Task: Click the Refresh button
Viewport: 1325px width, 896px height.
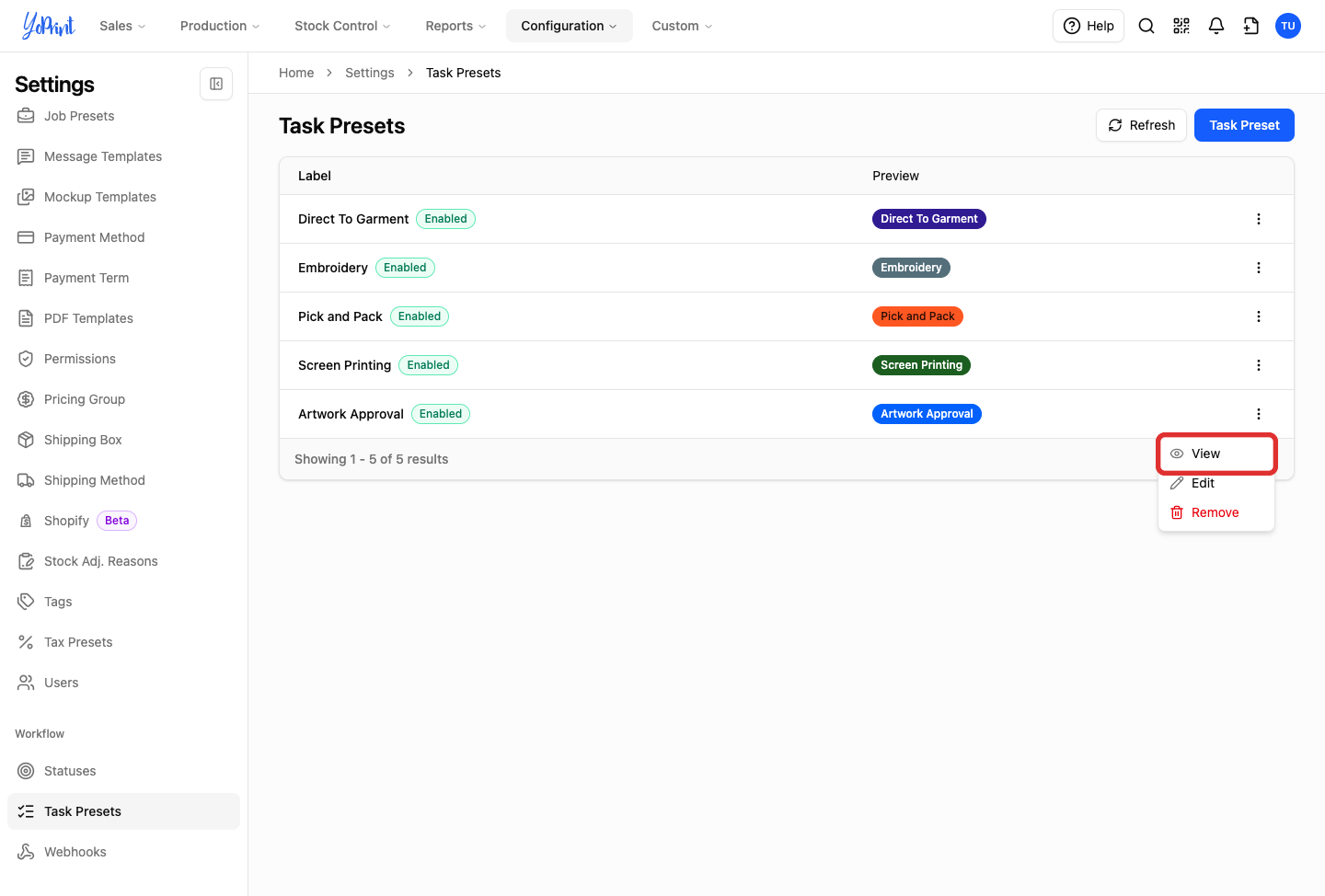Action: (1141, 125)
